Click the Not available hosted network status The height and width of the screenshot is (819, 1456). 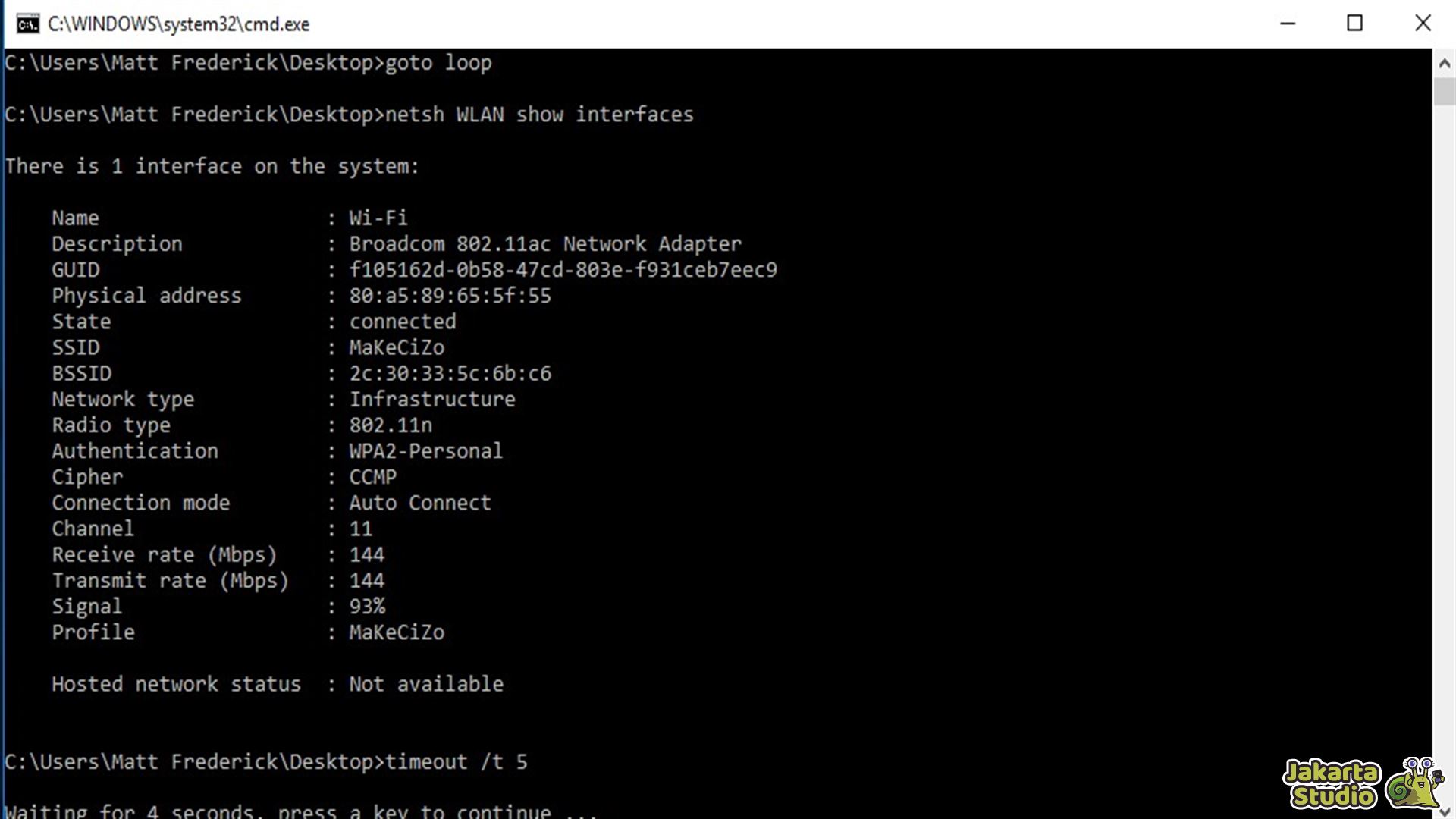426,684
